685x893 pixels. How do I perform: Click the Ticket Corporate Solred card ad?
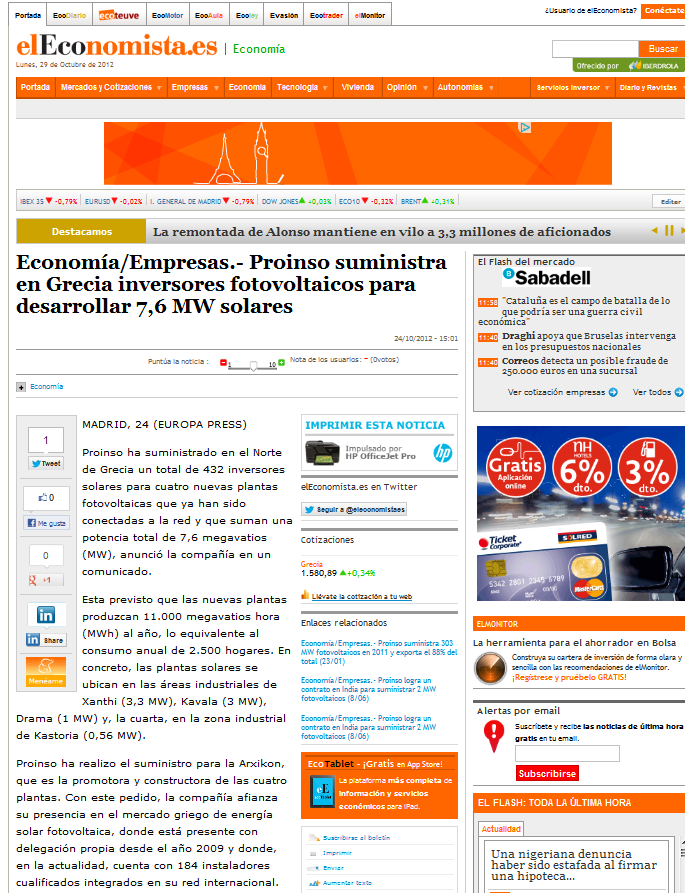coord(581,513)
